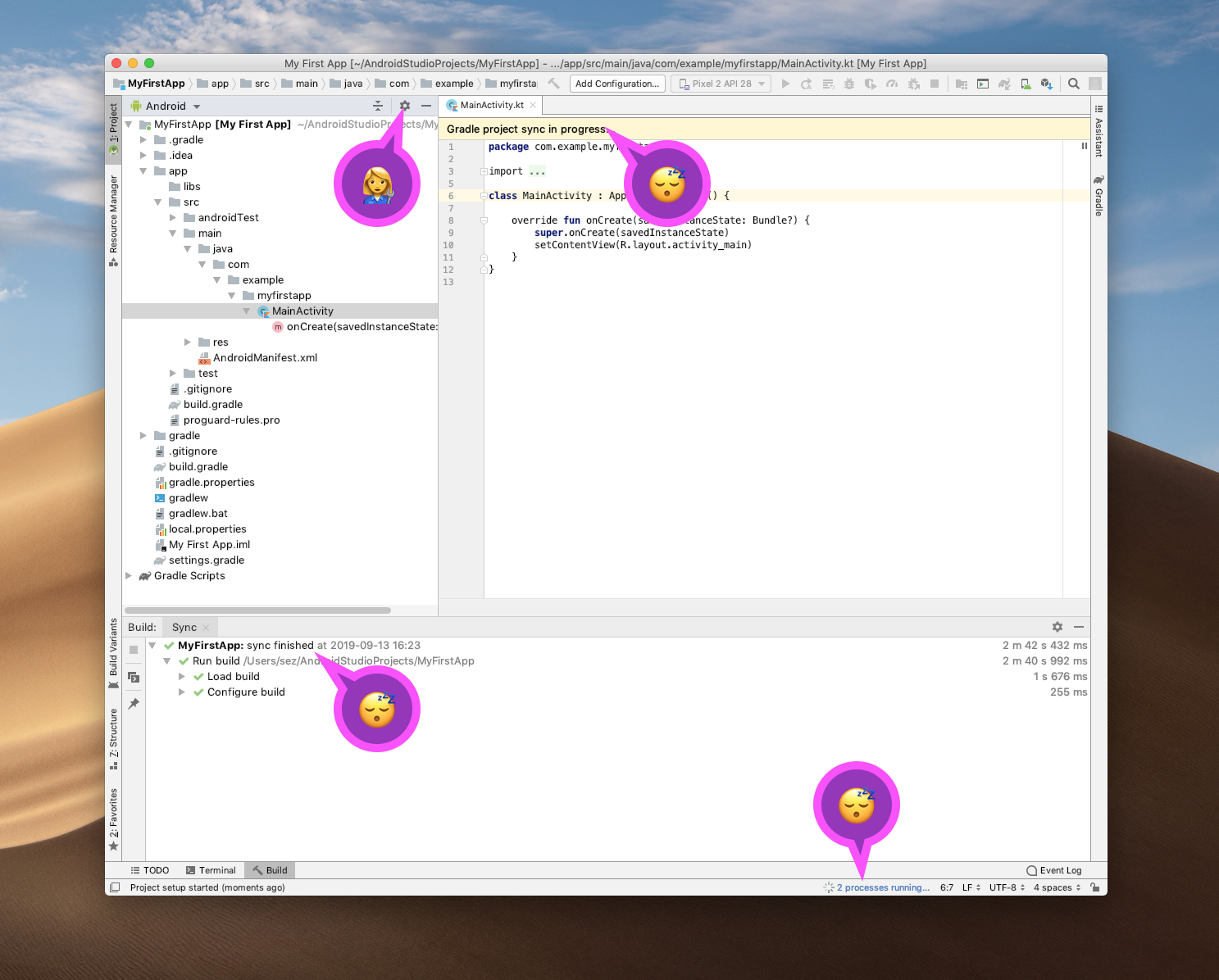
Task: Open Project Structure icon in toolbar
Action: pos(962,84)
